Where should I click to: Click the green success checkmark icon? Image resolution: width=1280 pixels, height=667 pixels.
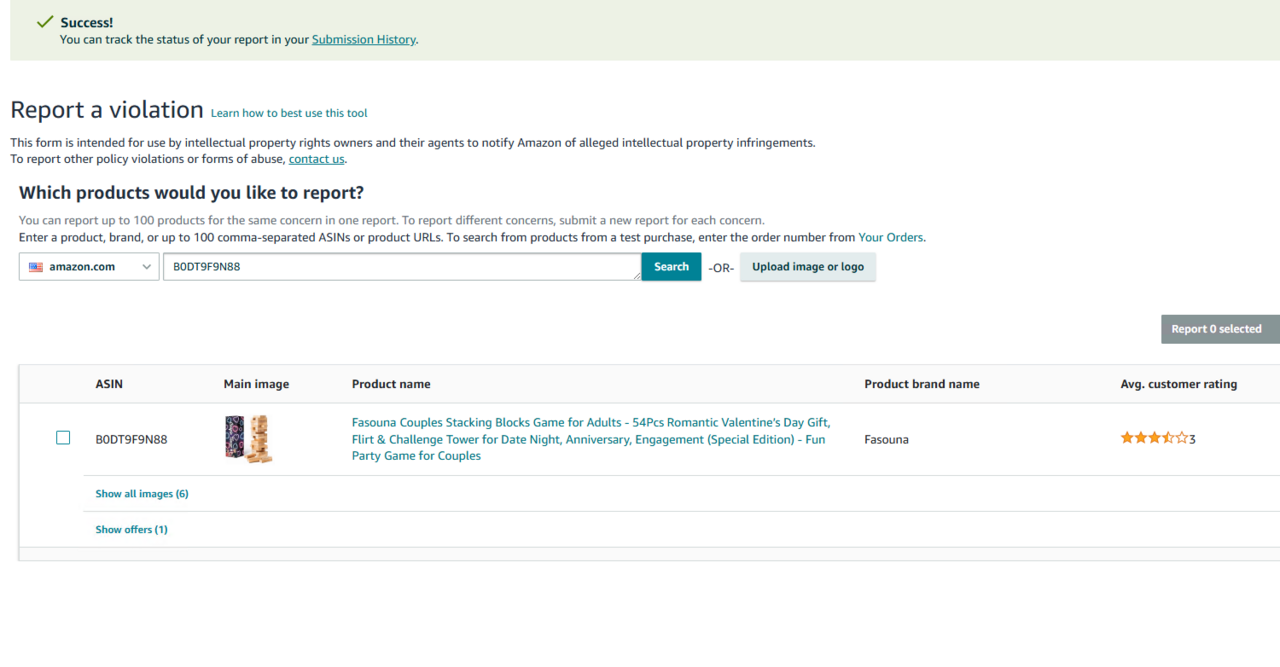pyautogui.click(x=44, y=22)
